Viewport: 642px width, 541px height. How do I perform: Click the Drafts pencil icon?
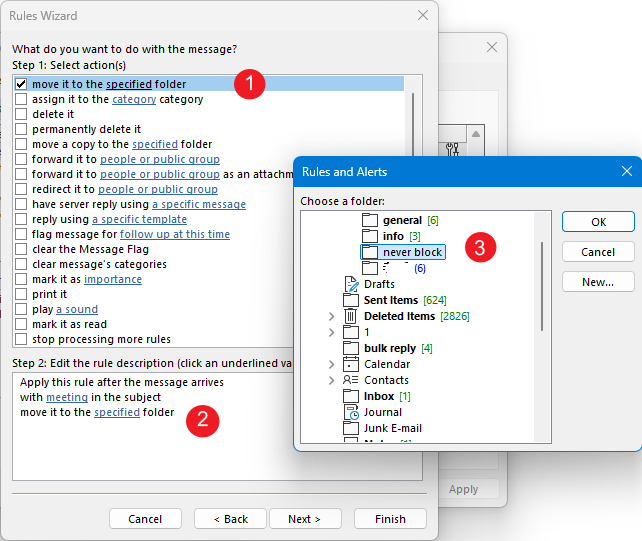(351, 284)
